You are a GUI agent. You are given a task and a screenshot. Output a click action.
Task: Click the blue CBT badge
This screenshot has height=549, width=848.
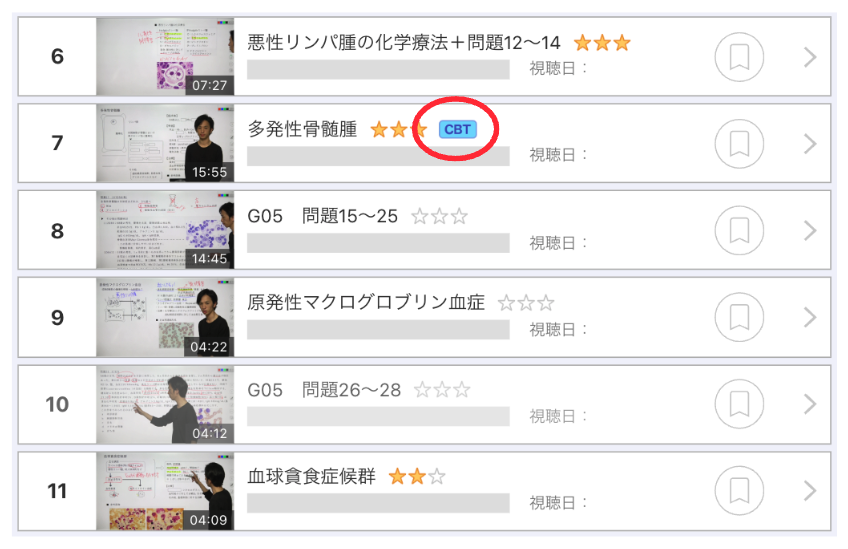coord(458,129)
